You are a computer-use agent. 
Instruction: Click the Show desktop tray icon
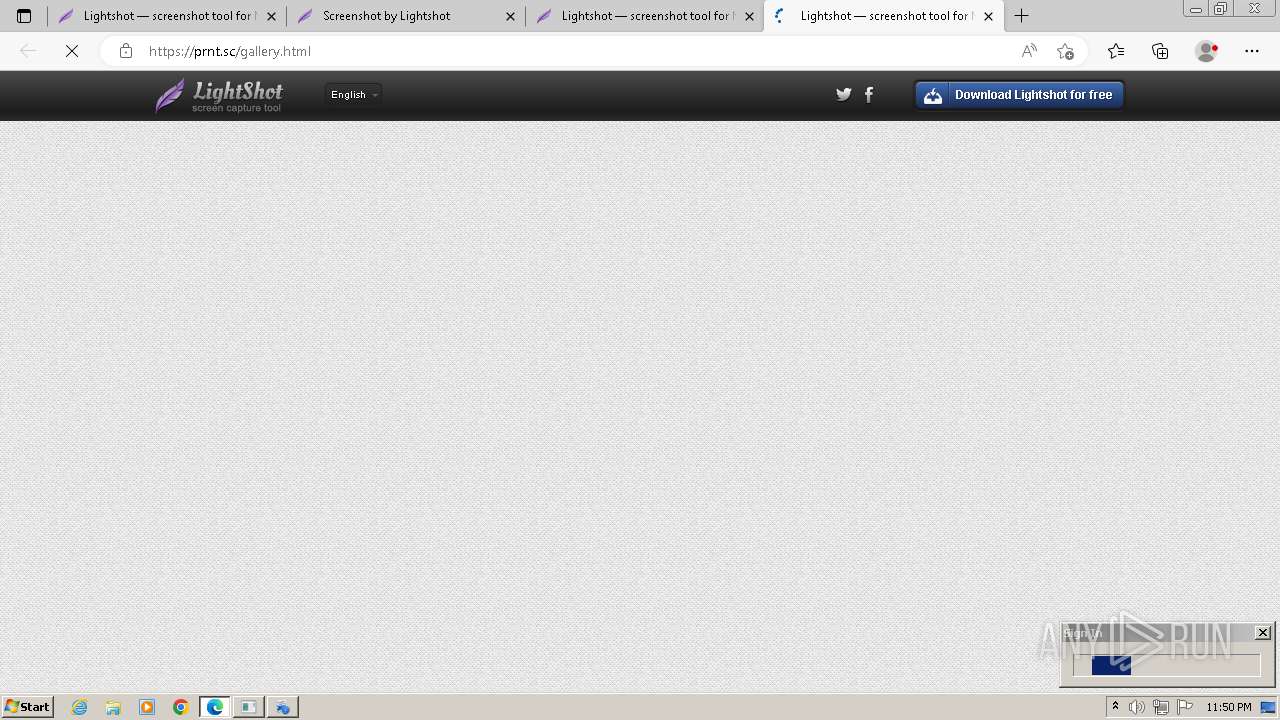pos(1268,707)
